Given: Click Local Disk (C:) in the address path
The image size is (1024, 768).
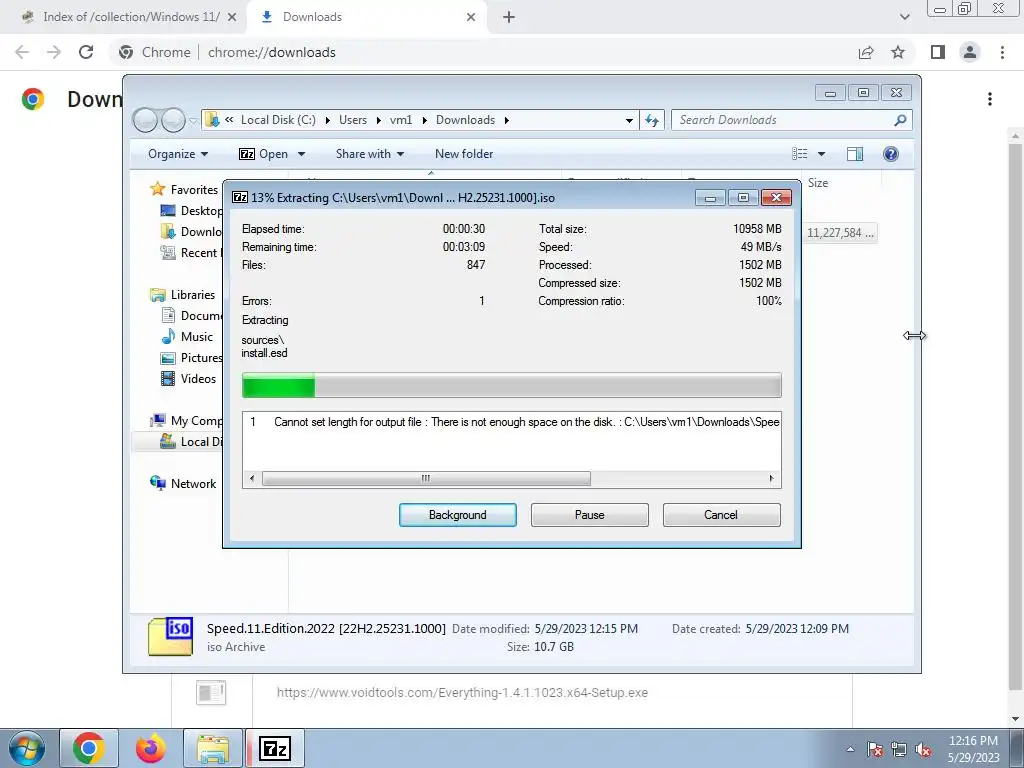Looking at the screenshot, I should pos(278,120).
